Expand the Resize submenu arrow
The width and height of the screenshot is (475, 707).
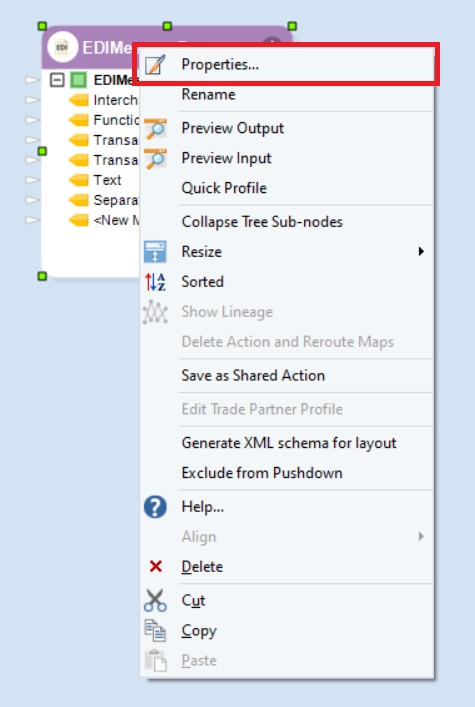coord(421,251)
